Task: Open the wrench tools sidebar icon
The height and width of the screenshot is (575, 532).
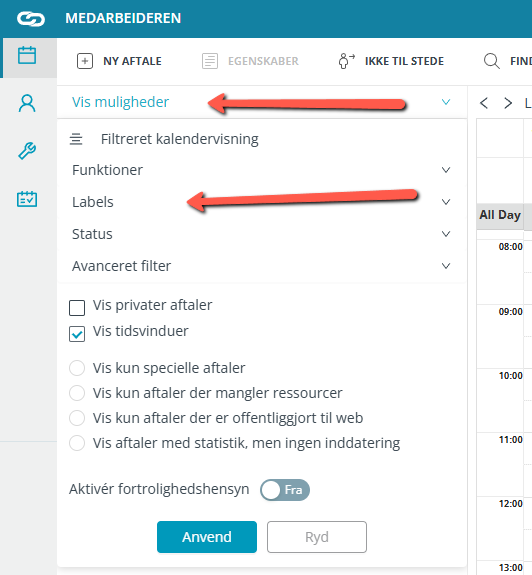Action: [27, 151]
